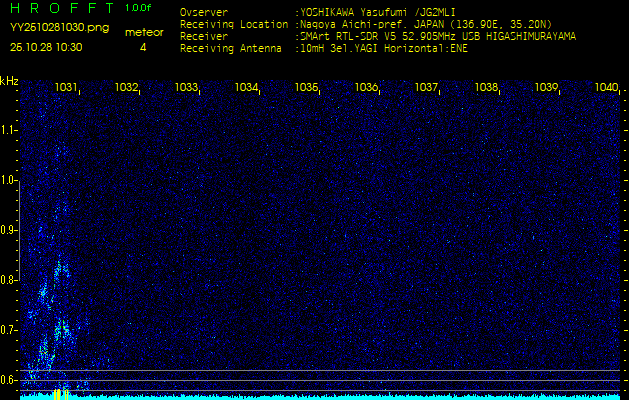Image resolution: width=629 pixels, height=400 pixels.
Task: Click the 1.0 frequency axis label
Action: [x=8, y=181]
